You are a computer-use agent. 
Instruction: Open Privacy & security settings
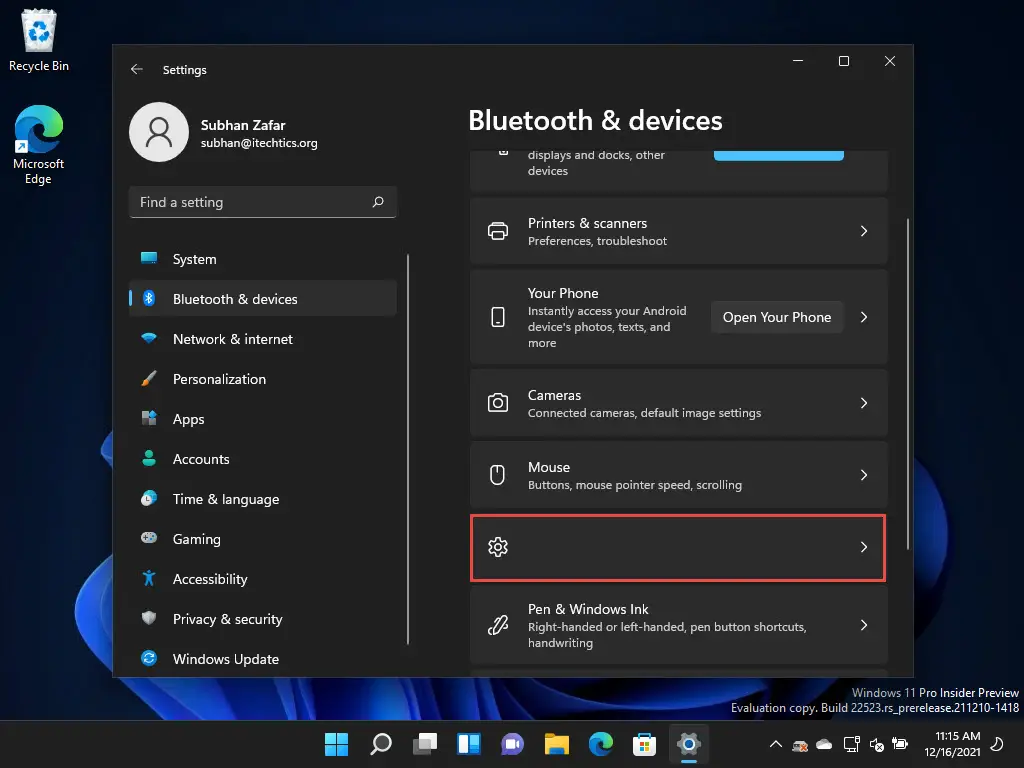(263, 619)
